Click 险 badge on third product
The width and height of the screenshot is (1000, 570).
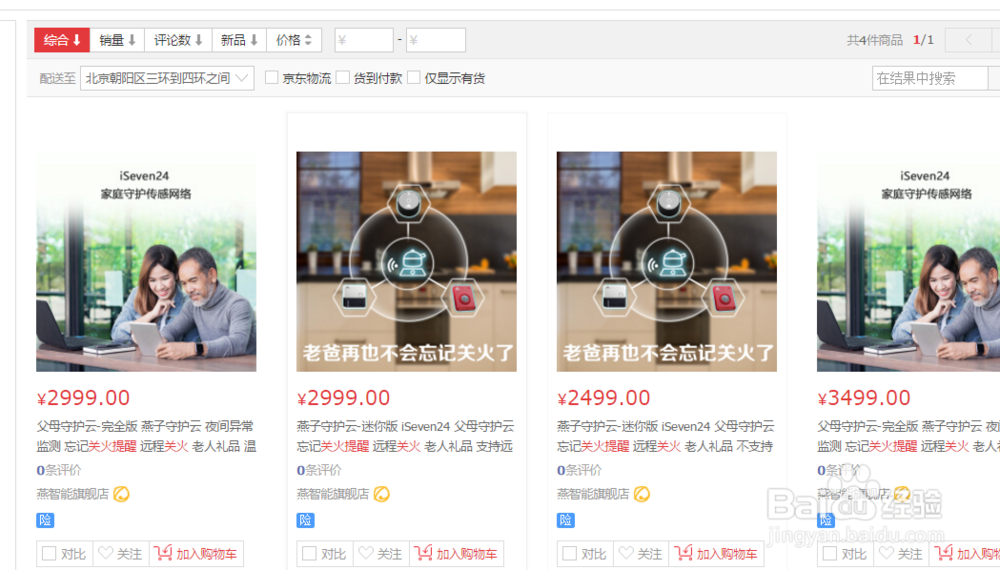coord(566,520)
